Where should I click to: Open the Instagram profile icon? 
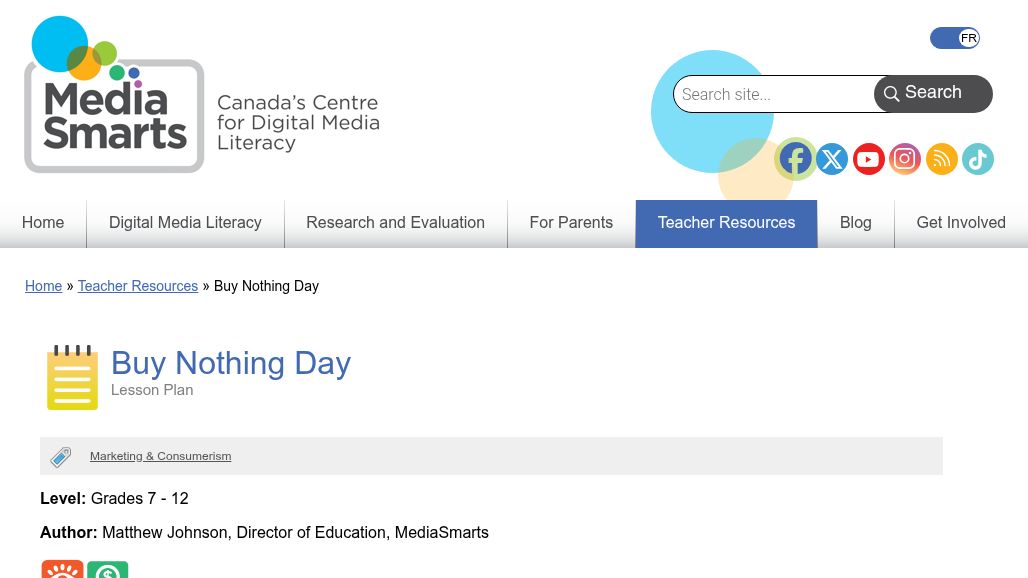tap(905, 159)
